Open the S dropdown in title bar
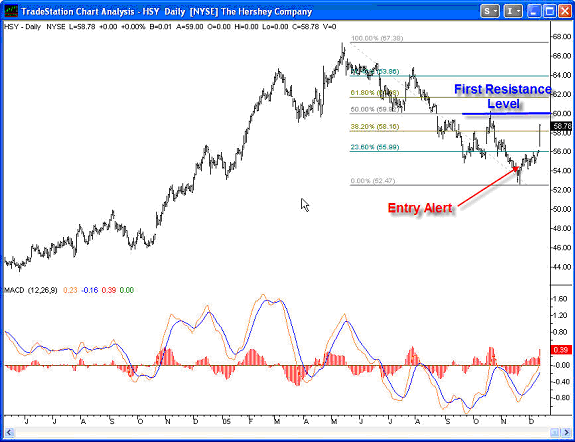Screen dimensions: 575x442 490,11
